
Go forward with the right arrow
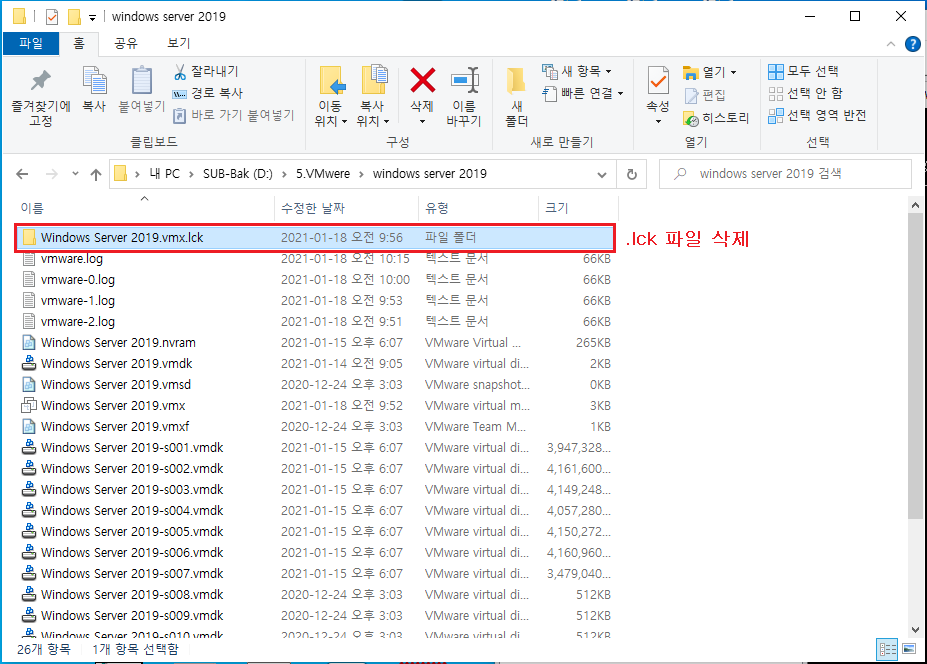coord(52,174)
